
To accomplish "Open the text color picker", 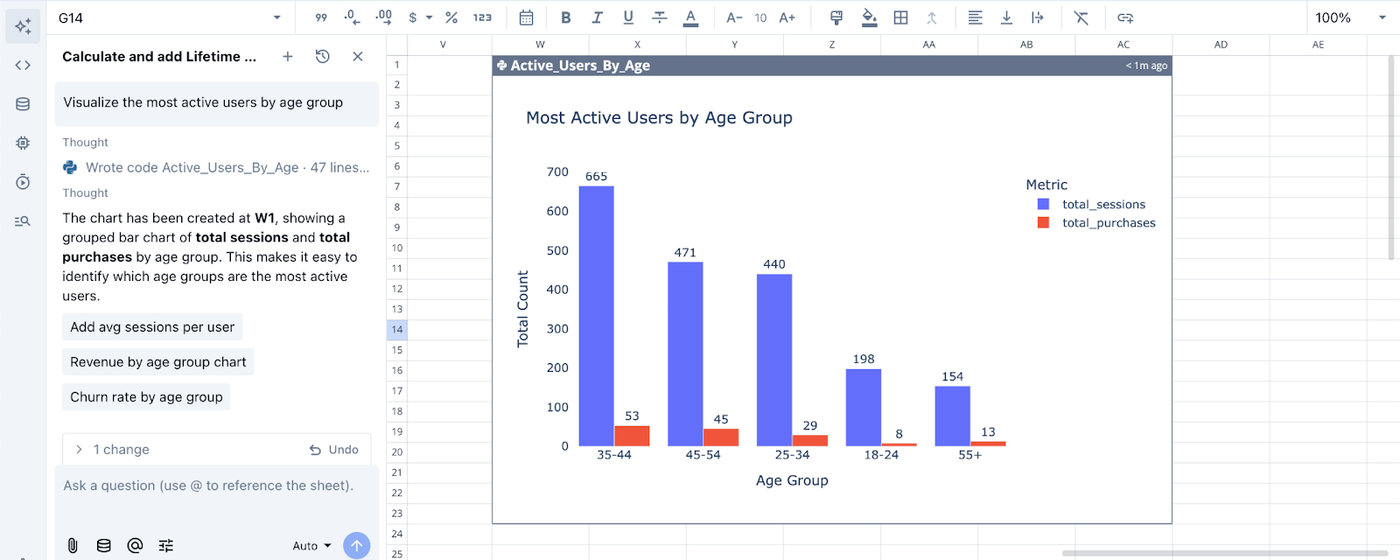I will coord(690,18).
